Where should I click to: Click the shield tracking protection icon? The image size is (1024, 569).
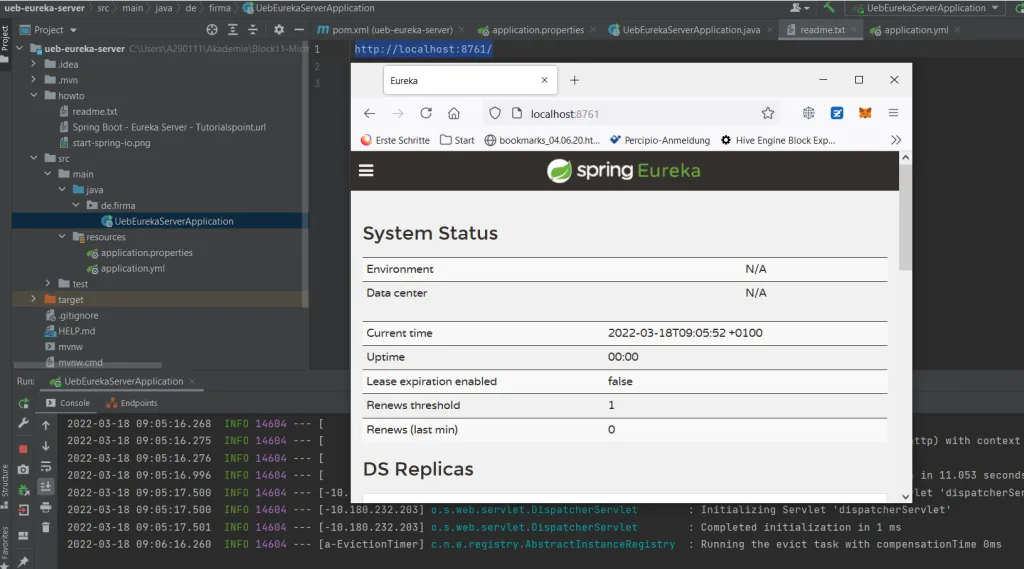pos(495,114)
